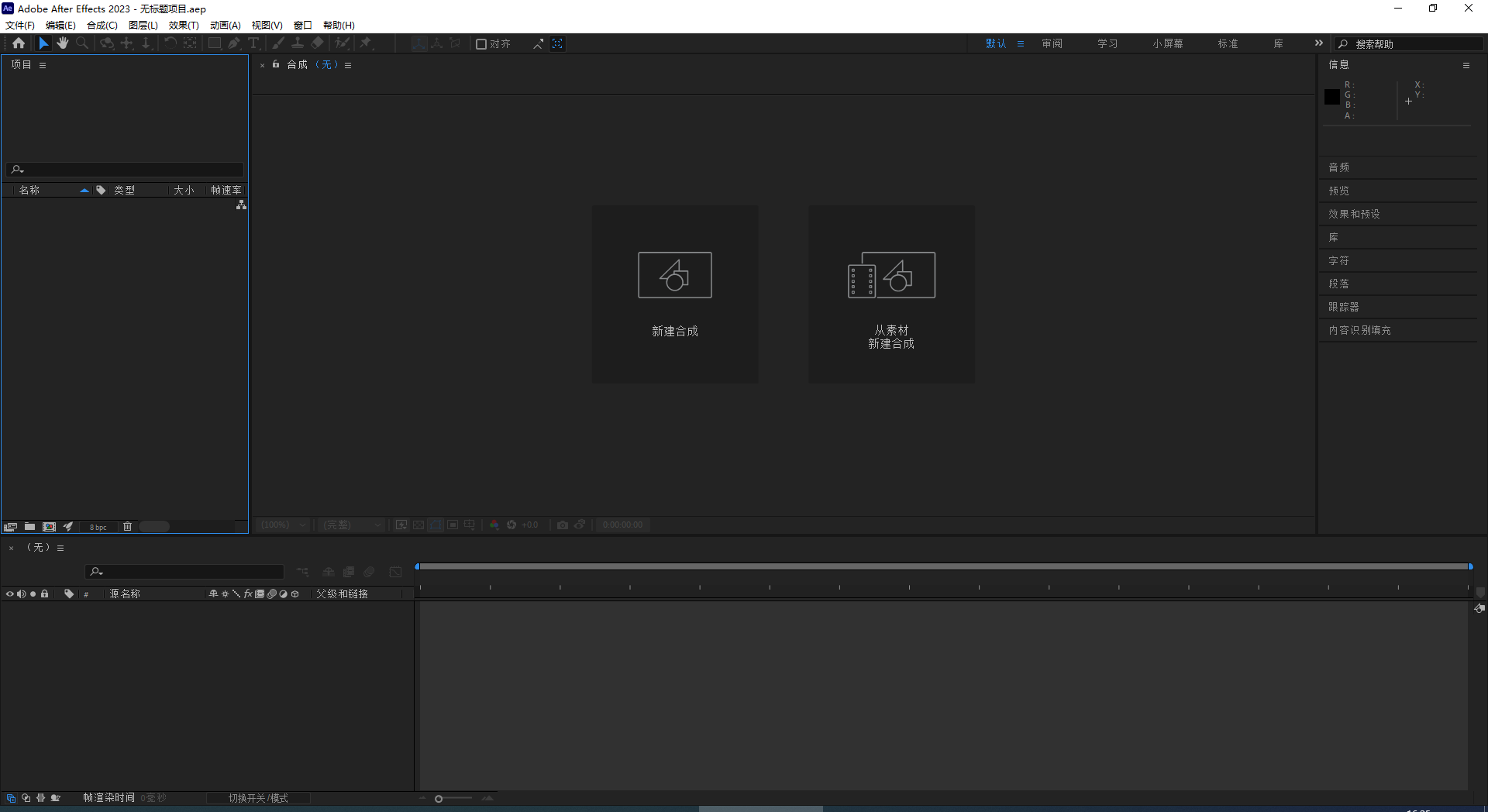1488x812 pixels.
Task: Switch to the 学习 workspace
Action: 1107,43
